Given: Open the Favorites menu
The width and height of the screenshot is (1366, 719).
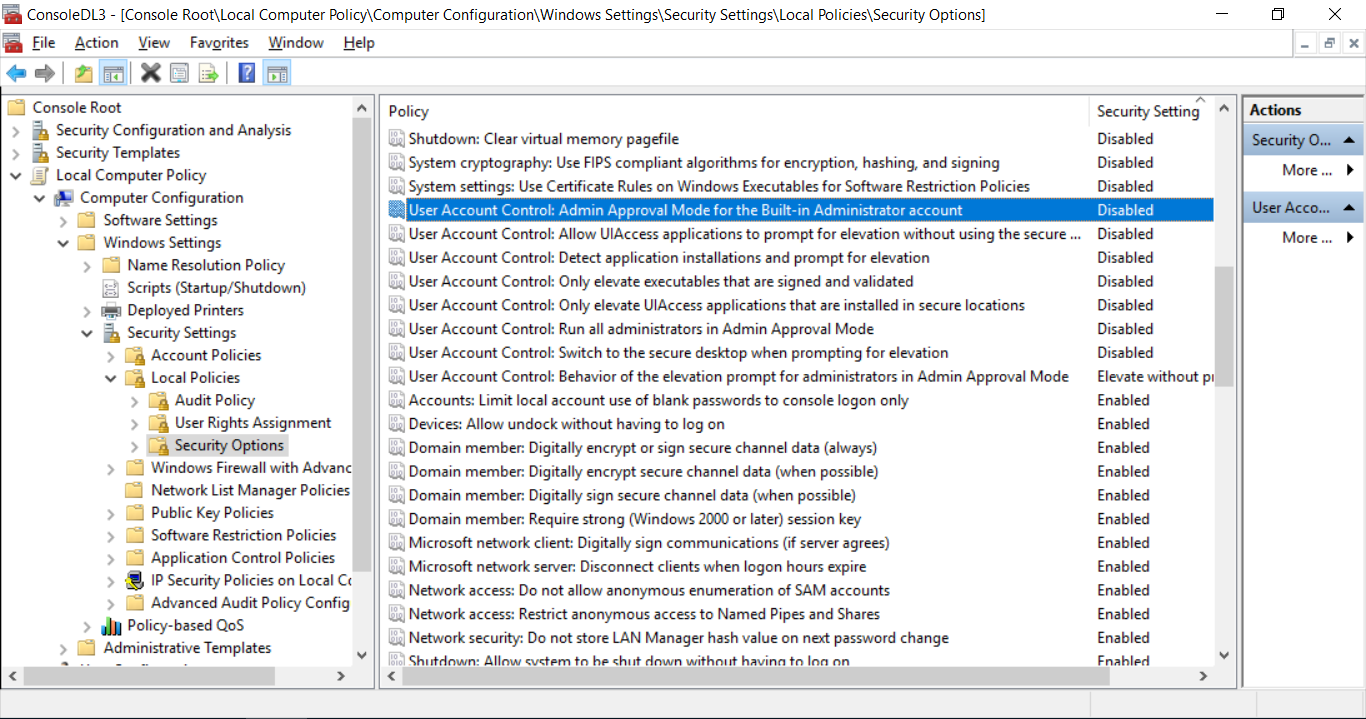Looking at the screenshot, I should [x=219, y=43].
